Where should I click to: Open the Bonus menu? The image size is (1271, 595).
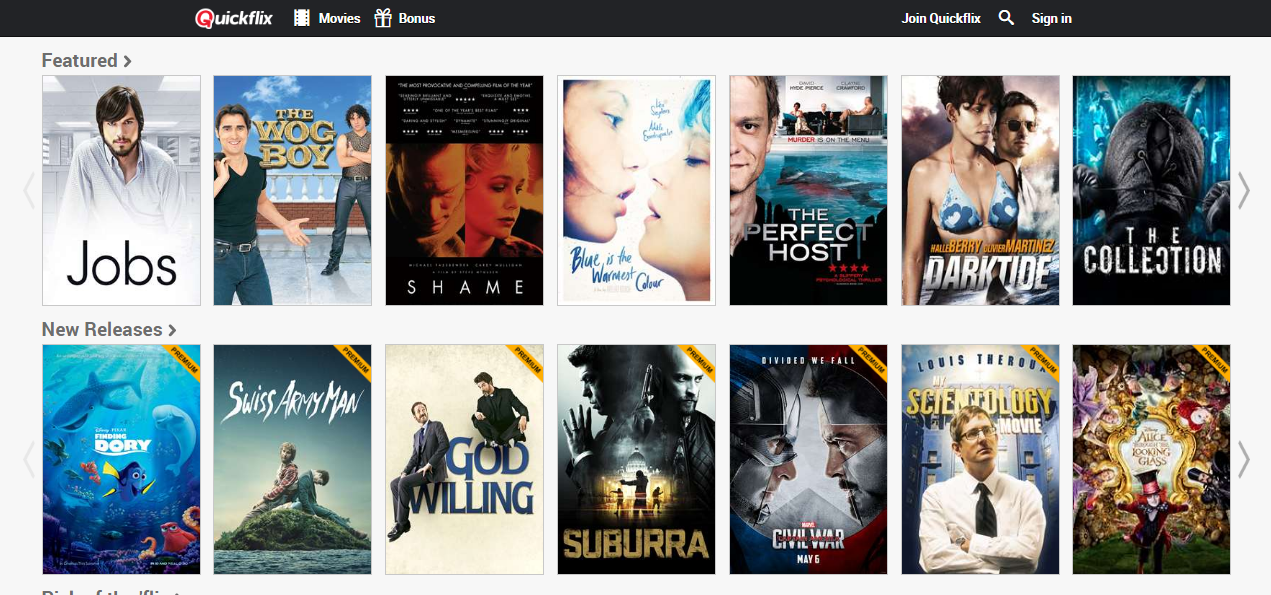pyautogui.click(x=417, y=18)
